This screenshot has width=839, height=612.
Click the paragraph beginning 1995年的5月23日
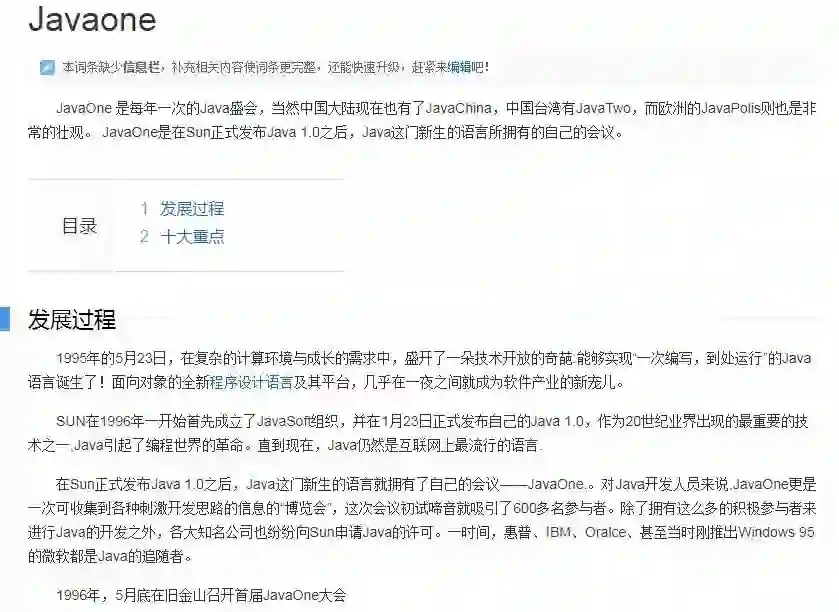420,370
